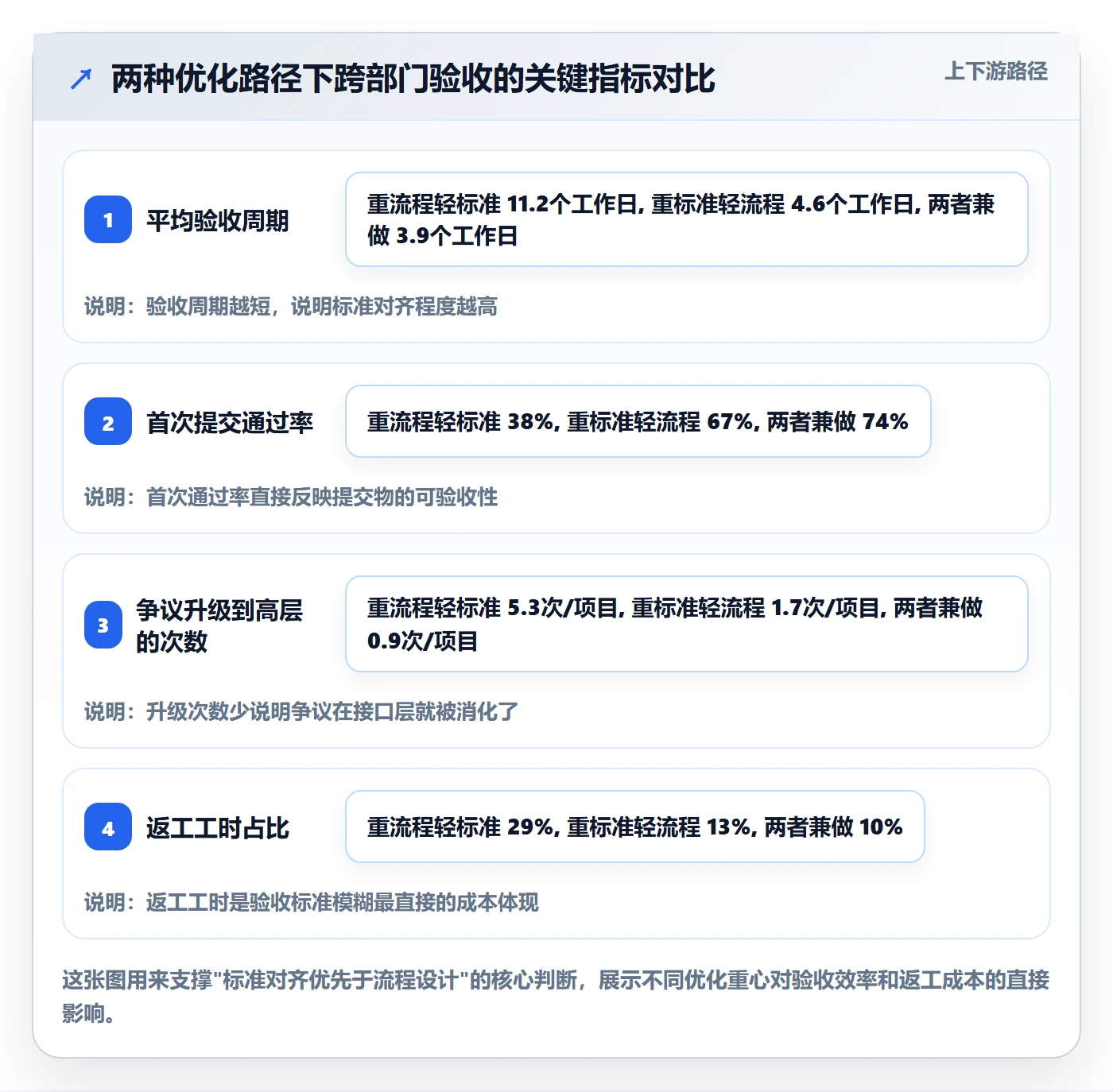
Task: Click the title 两种优化路径下跨部门验收的关键指标对比
Action: [413, 79]
